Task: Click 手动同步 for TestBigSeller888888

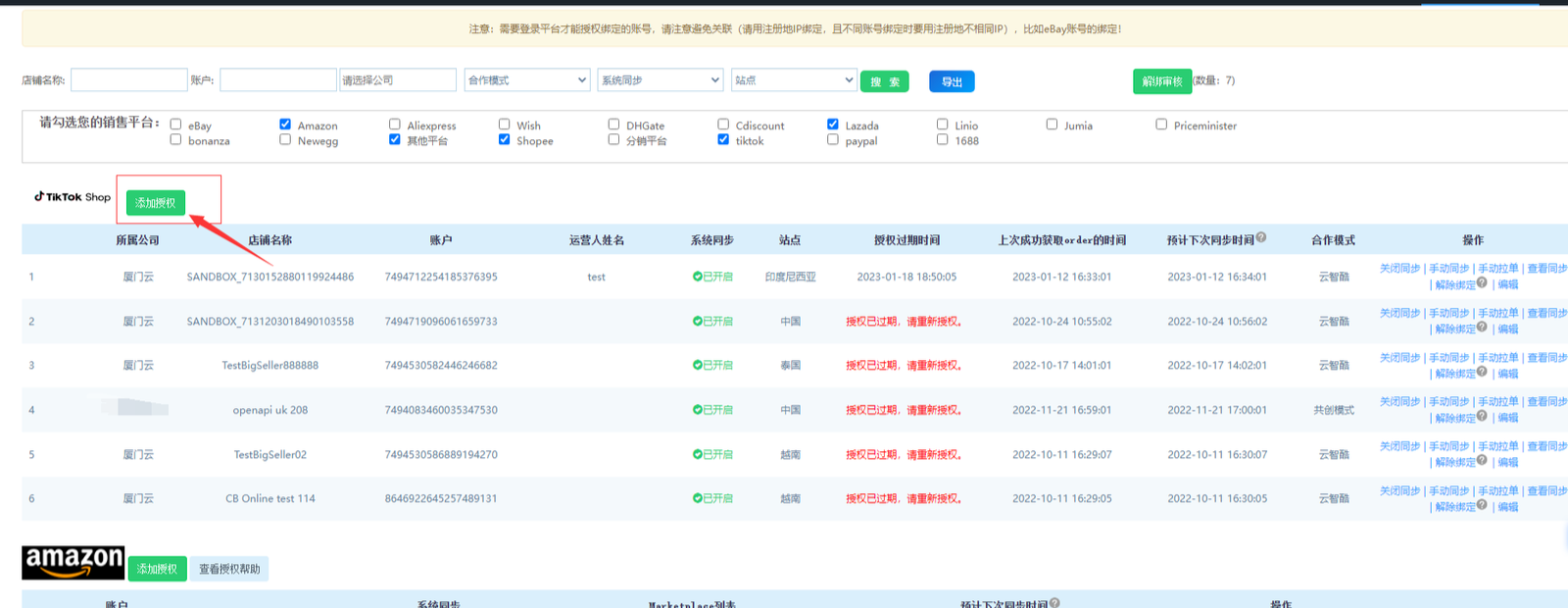Action: 1448,358
